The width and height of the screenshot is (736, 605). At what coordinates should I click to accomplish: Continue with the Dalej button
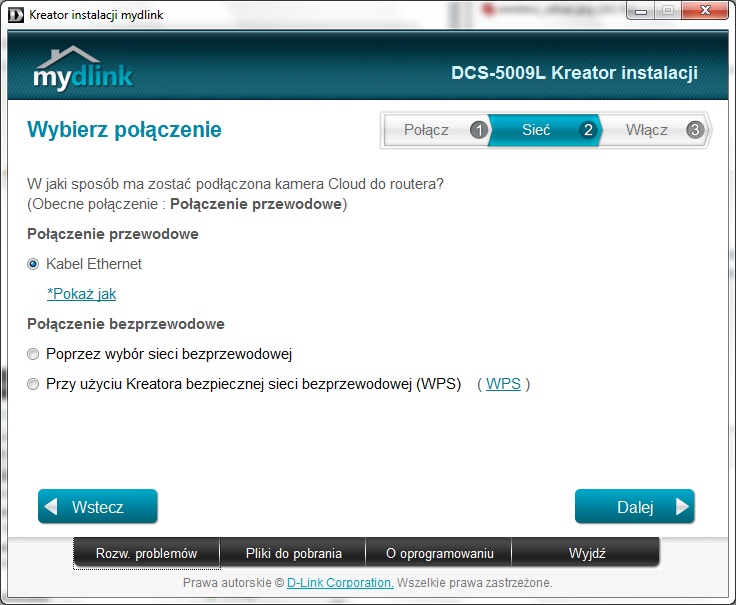coord(635,506)
